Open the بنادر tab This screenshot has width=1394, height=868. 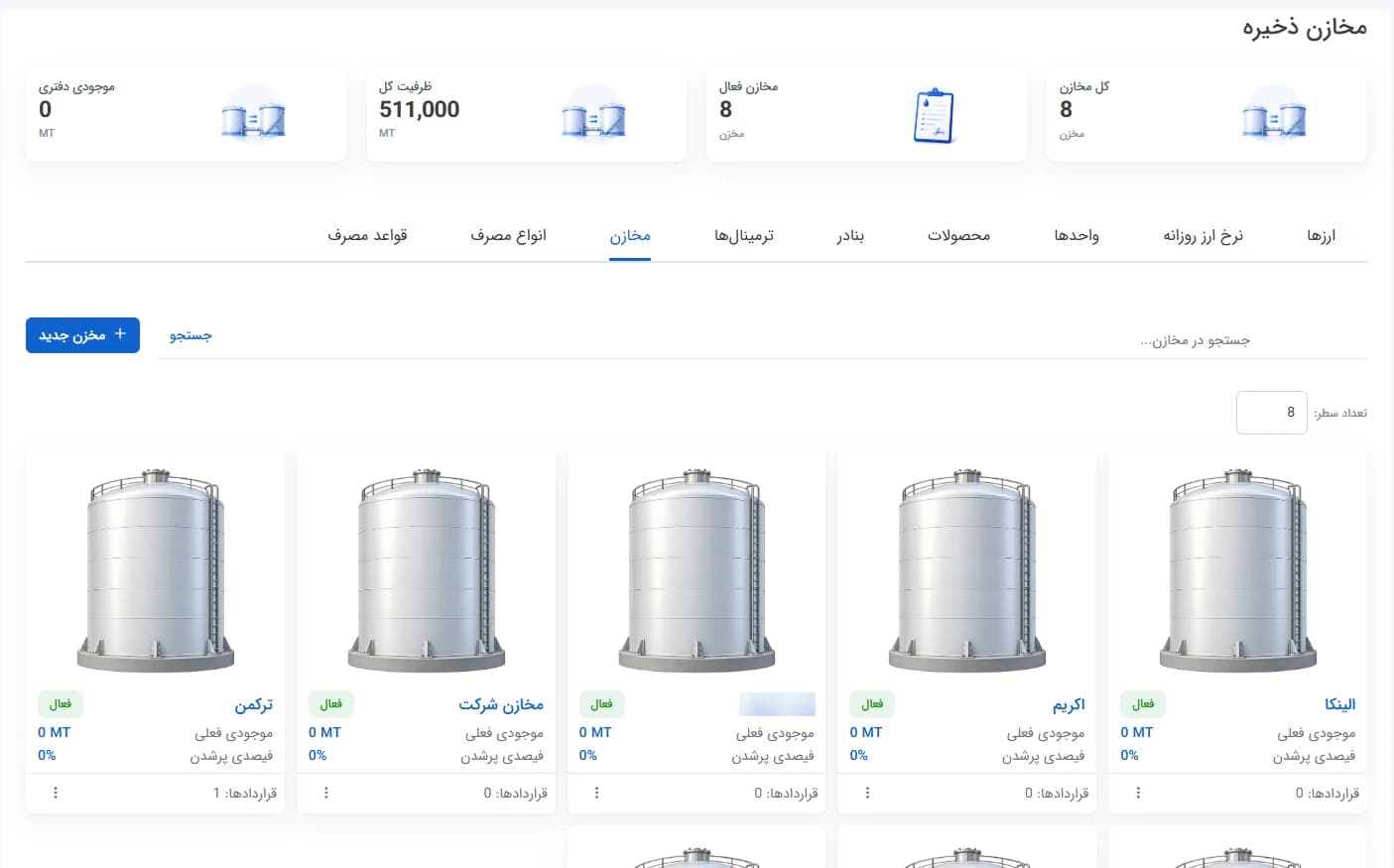click(850, 236)
